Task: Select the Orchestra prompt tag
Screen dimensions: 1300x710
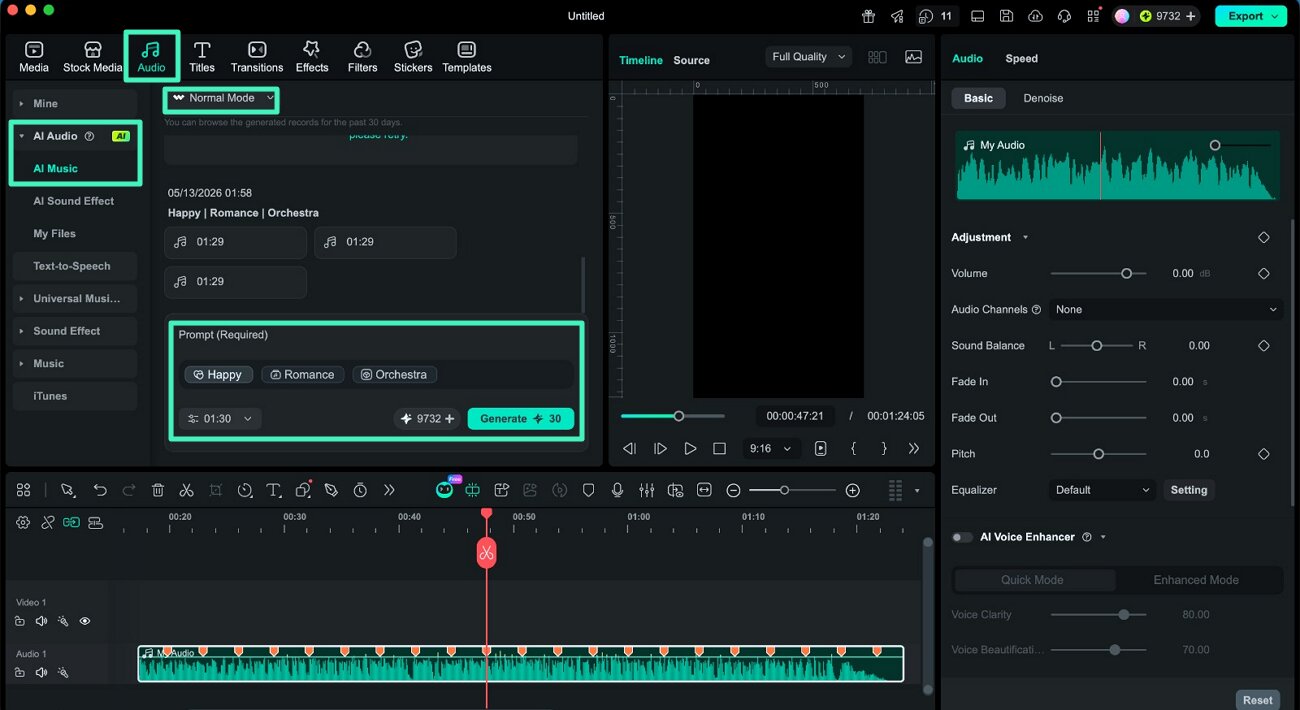Action: [x=394, y=375]
